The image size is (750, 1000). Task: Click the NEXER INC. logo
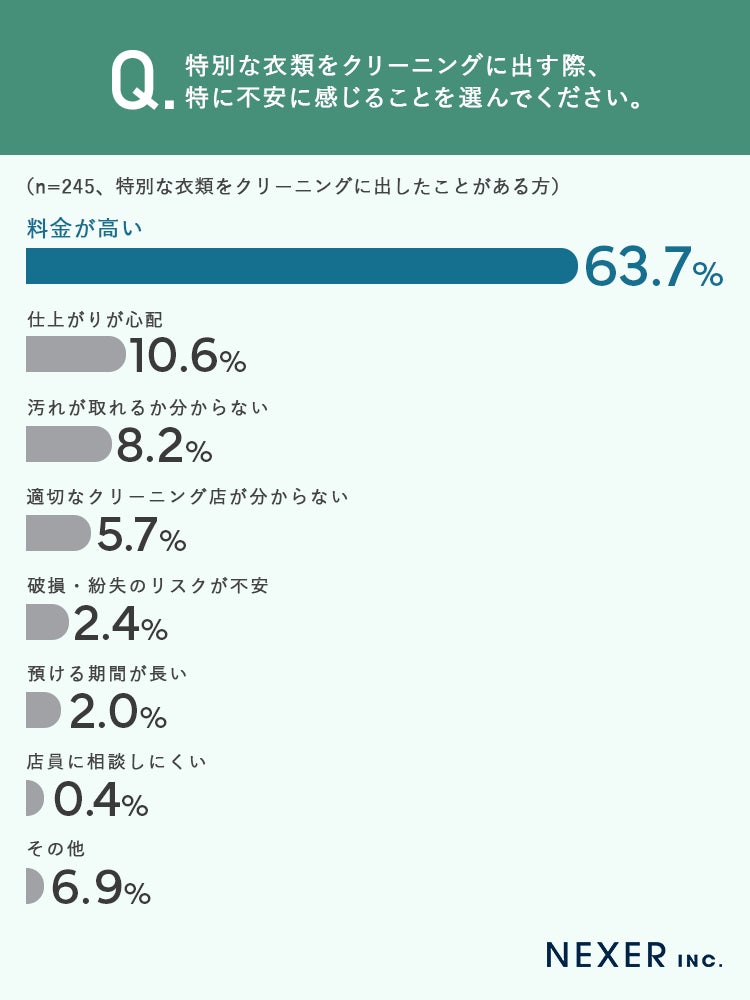click(634, 954)
